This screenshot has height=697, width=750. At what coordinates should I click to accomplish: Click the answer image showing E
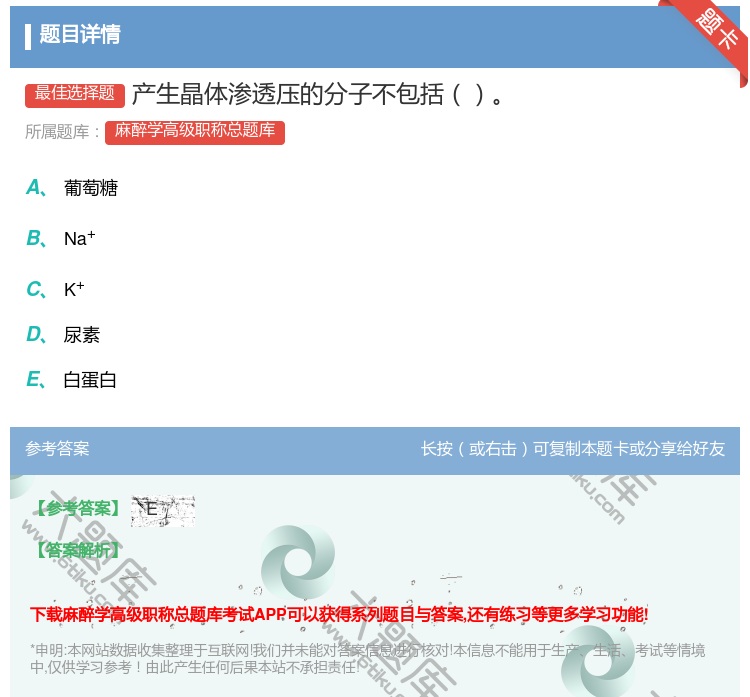[163, 510]
